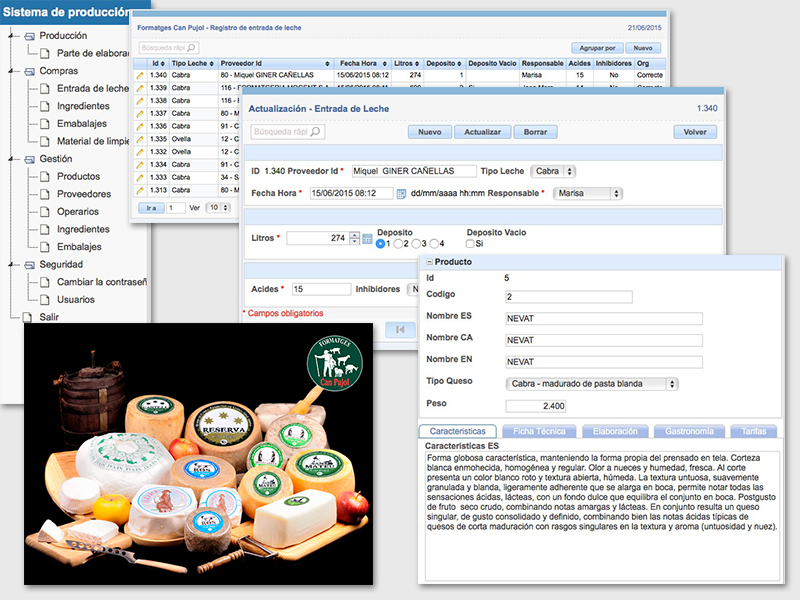800x600 pixels.
Task: Edit row 1.335 using pencil icon
Action: (140, 139)
